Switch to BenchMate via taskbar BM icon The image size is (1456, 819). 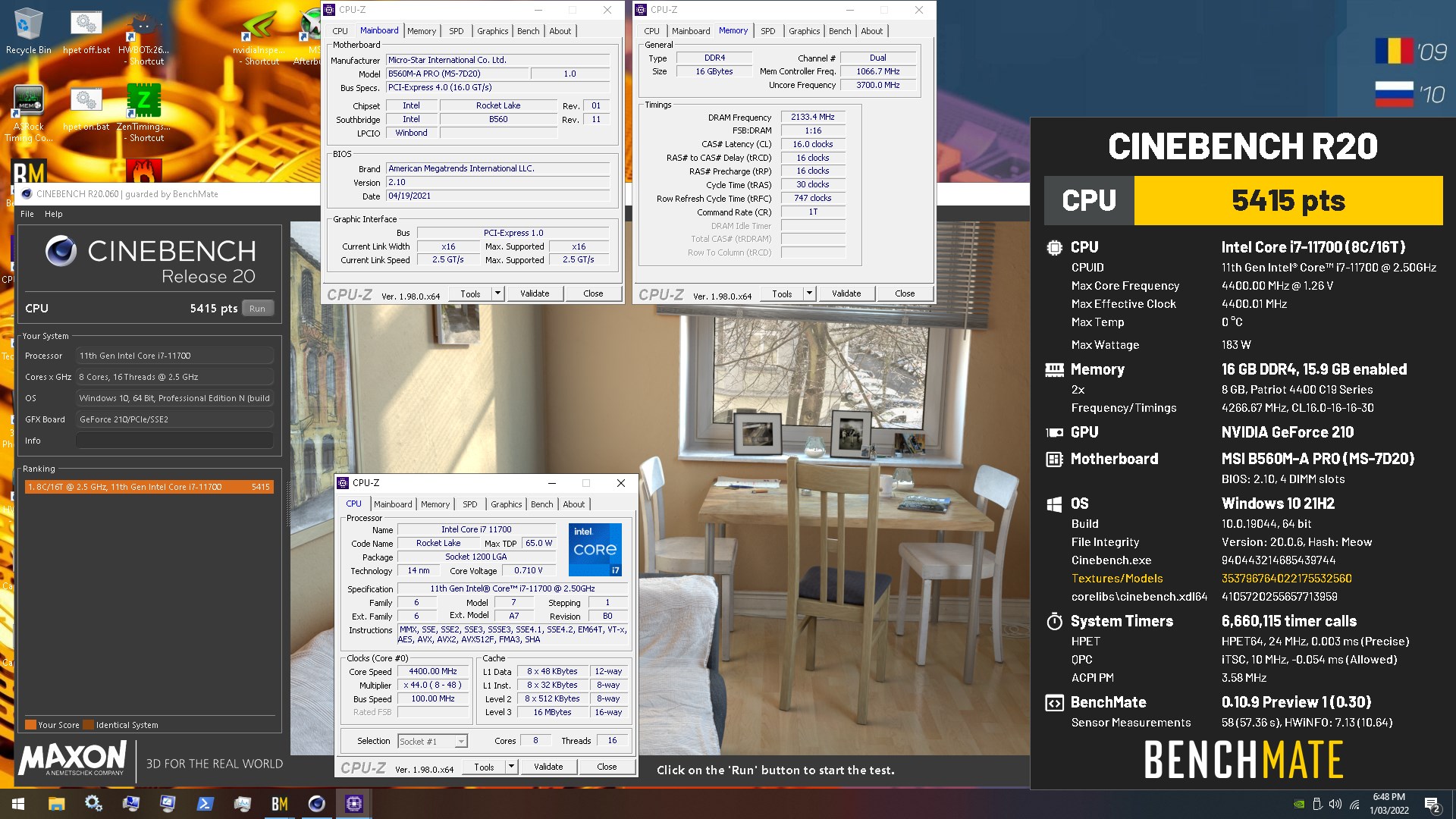point(280,804)
